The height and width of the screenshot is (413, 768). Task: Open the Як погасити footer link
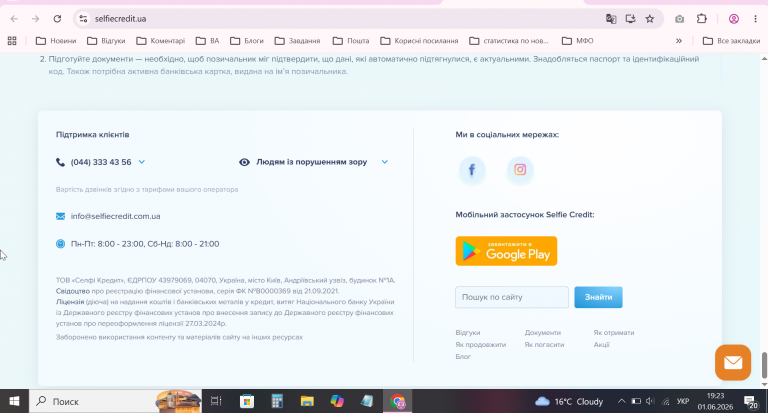tap(544, 344)
